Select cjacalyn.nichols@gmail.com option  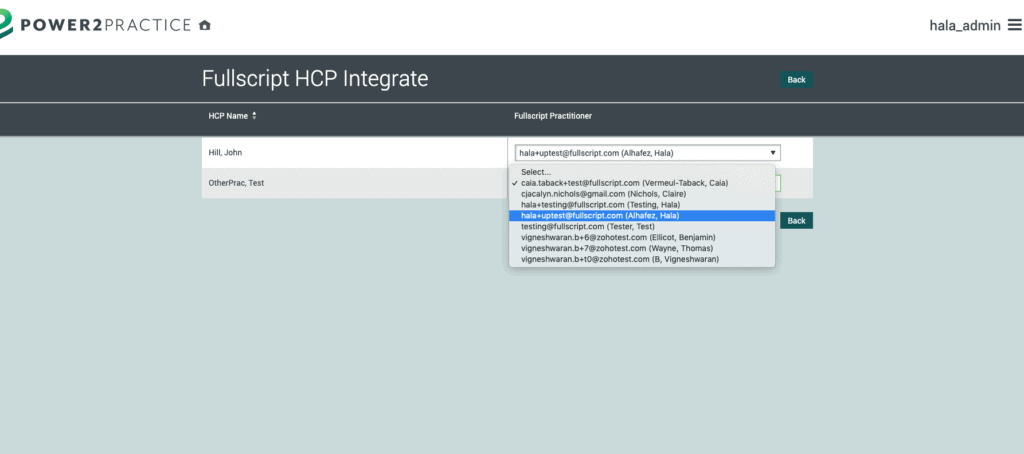[642, 194]
